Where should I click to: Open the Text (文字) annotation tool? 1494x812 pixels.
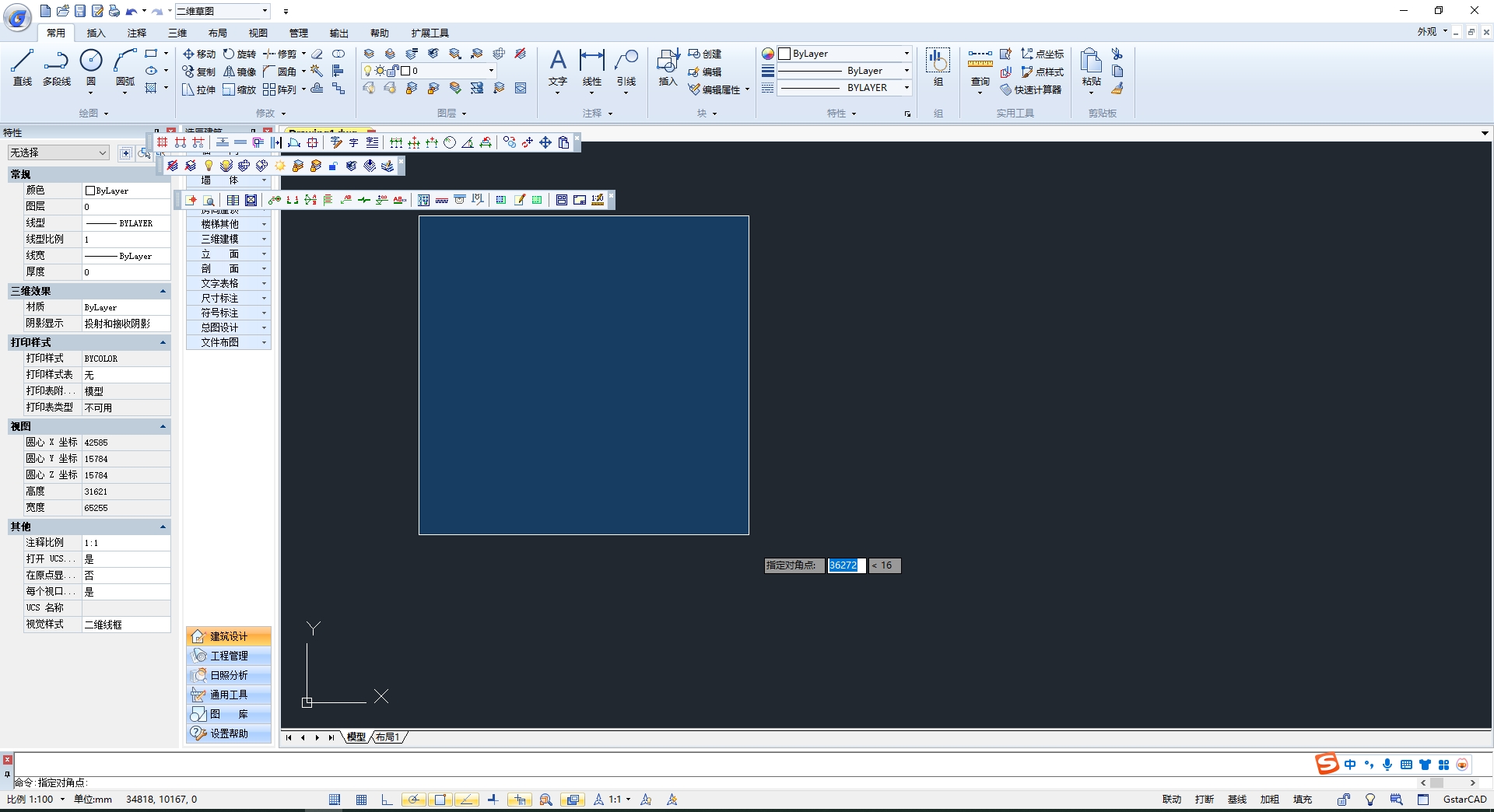558,67
